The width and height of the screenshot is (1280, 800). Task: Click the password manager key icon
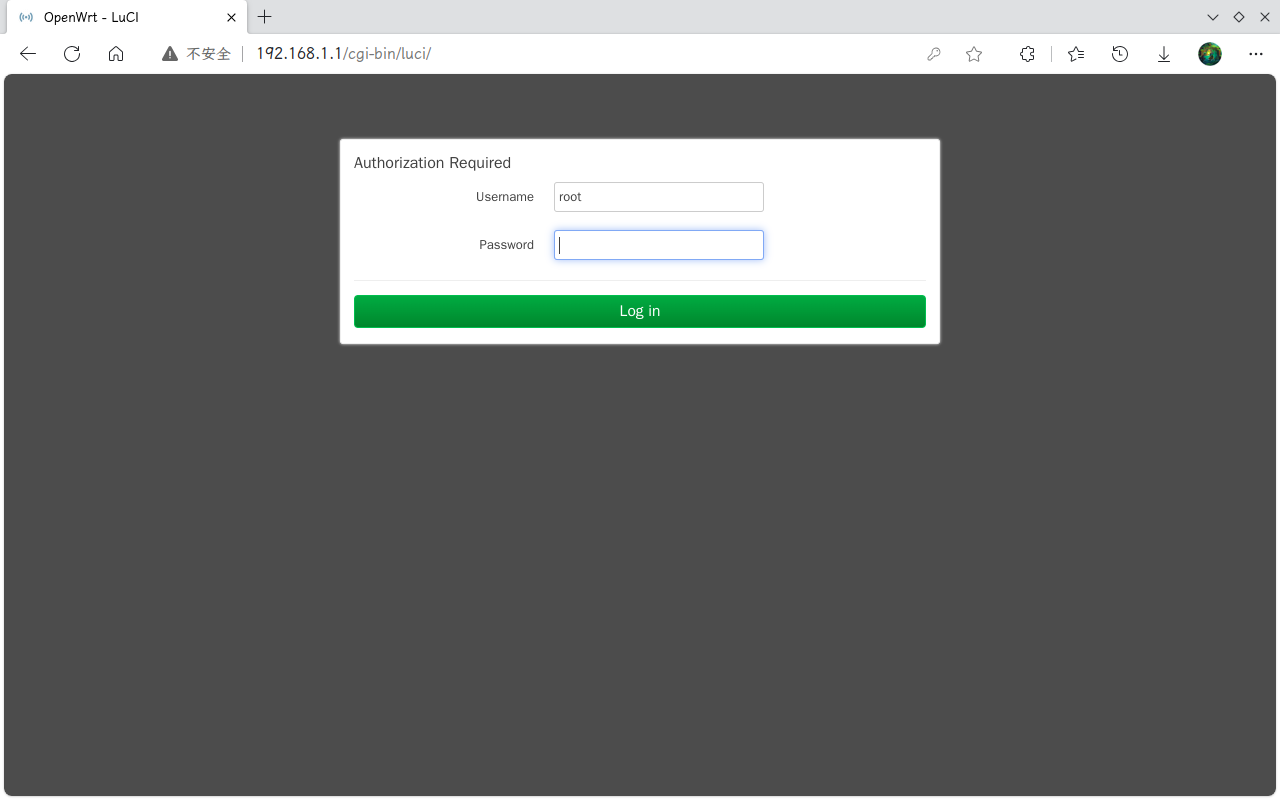pos(933,54)
